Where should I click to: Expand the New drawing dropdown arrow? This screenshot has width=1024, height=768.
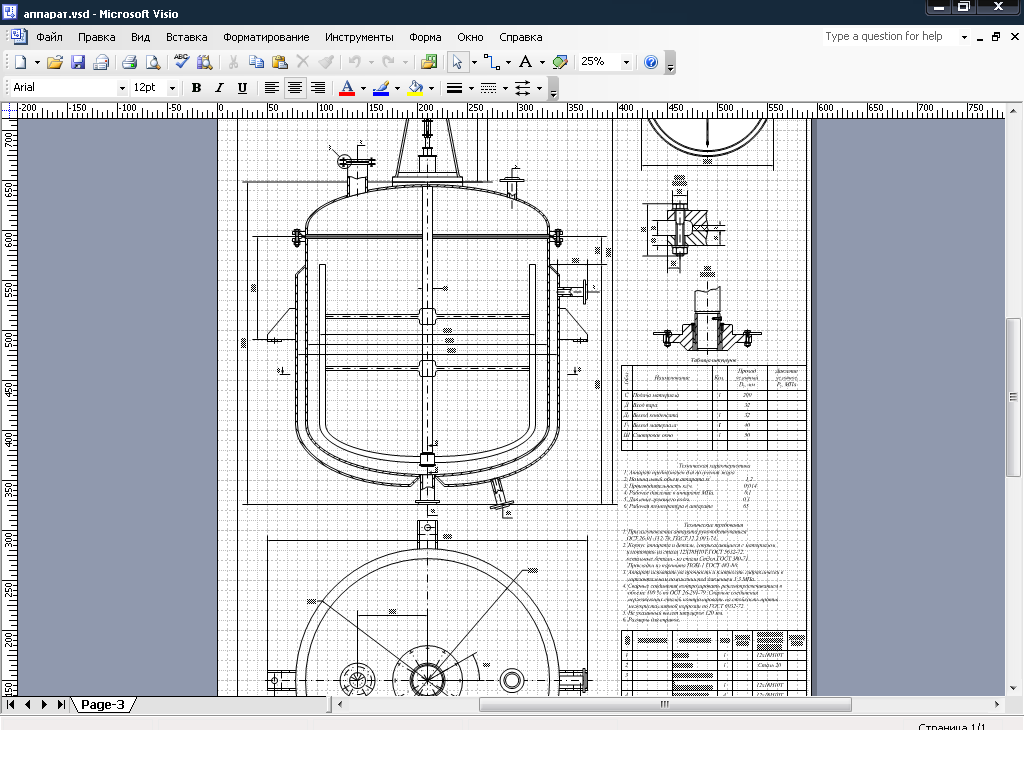[x=37, y=62]
